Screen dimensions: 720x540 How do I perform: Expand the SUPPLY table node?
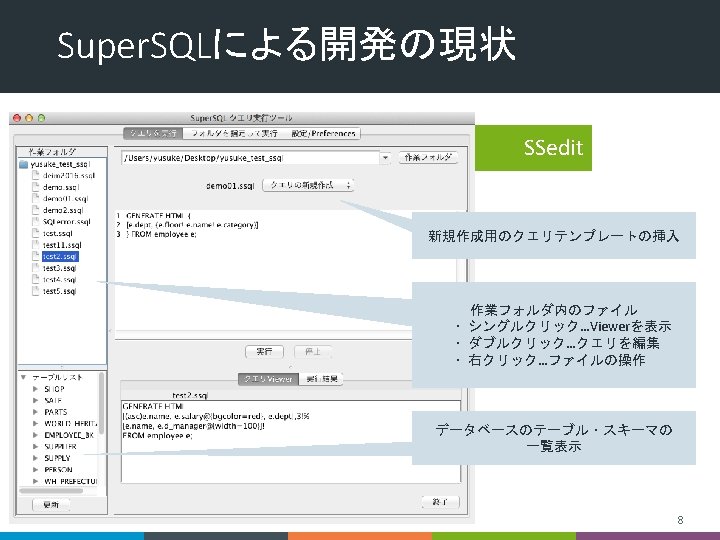click(35, 458)
